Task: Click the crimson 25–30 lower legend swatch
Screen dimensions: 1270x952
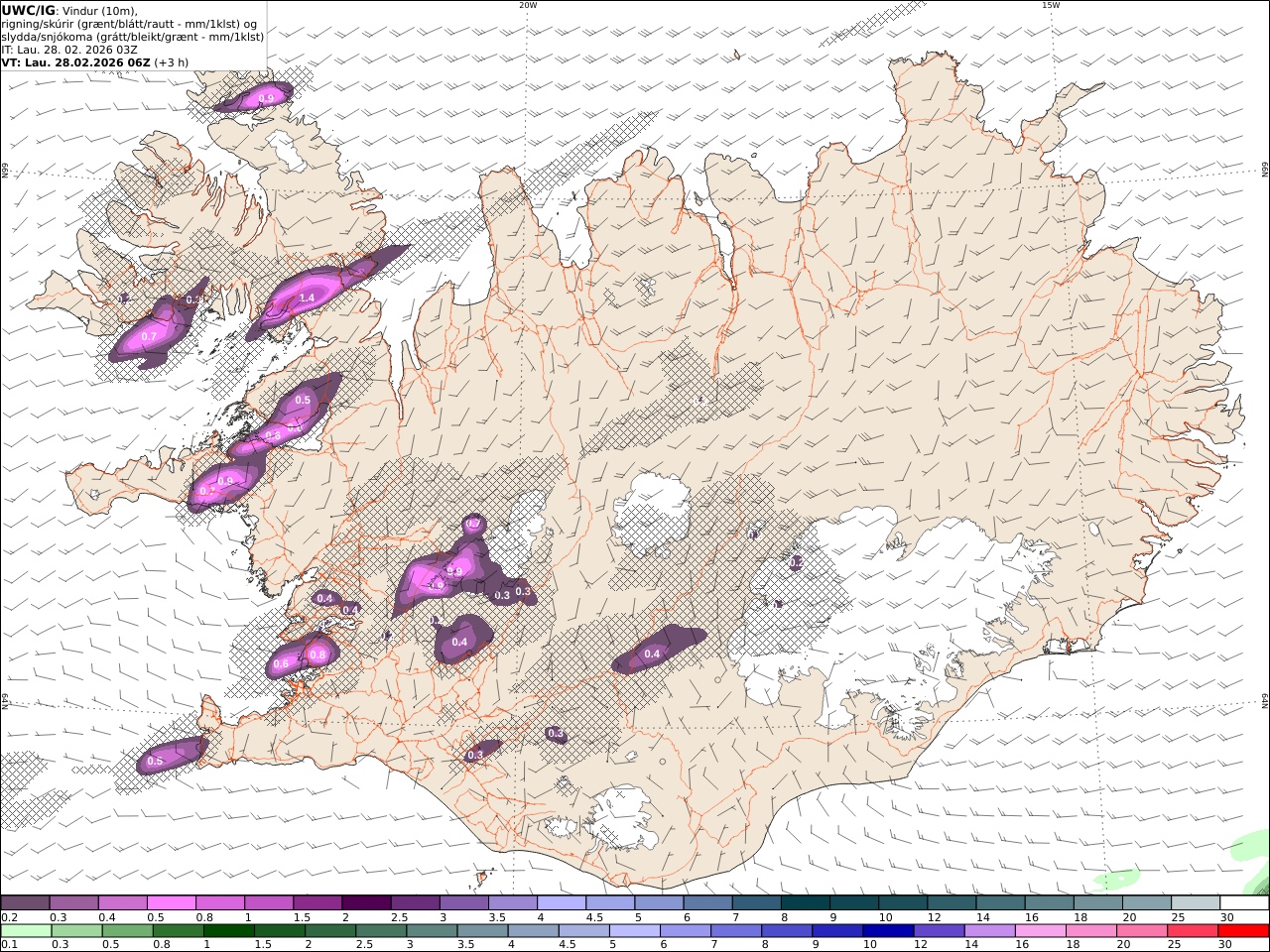Action: click(1193, 930)
